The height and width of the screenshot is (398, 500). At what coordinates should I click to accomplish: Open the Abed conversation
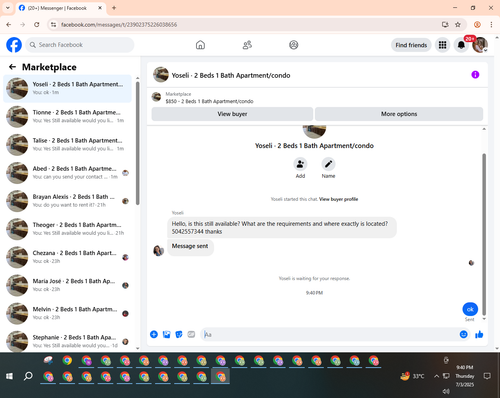(67, 173)
